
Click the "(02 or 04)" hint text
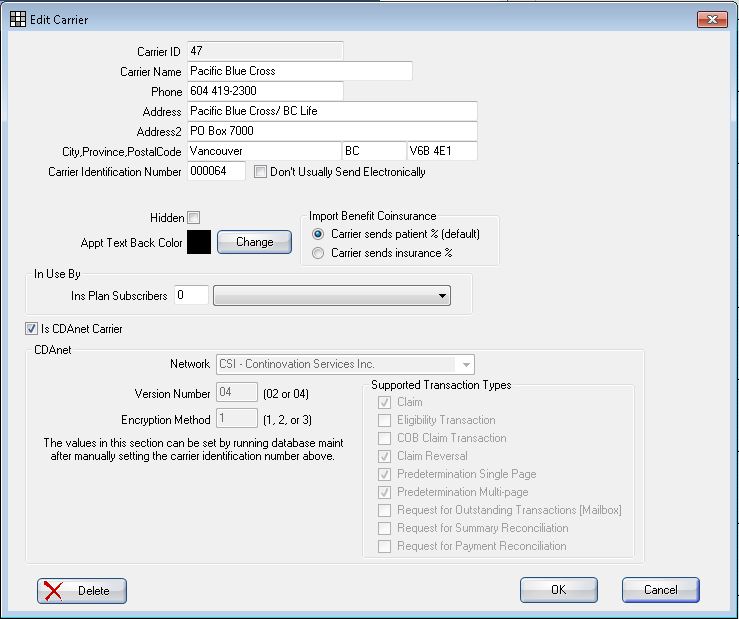pyautogui.click(x=286, y=394)
